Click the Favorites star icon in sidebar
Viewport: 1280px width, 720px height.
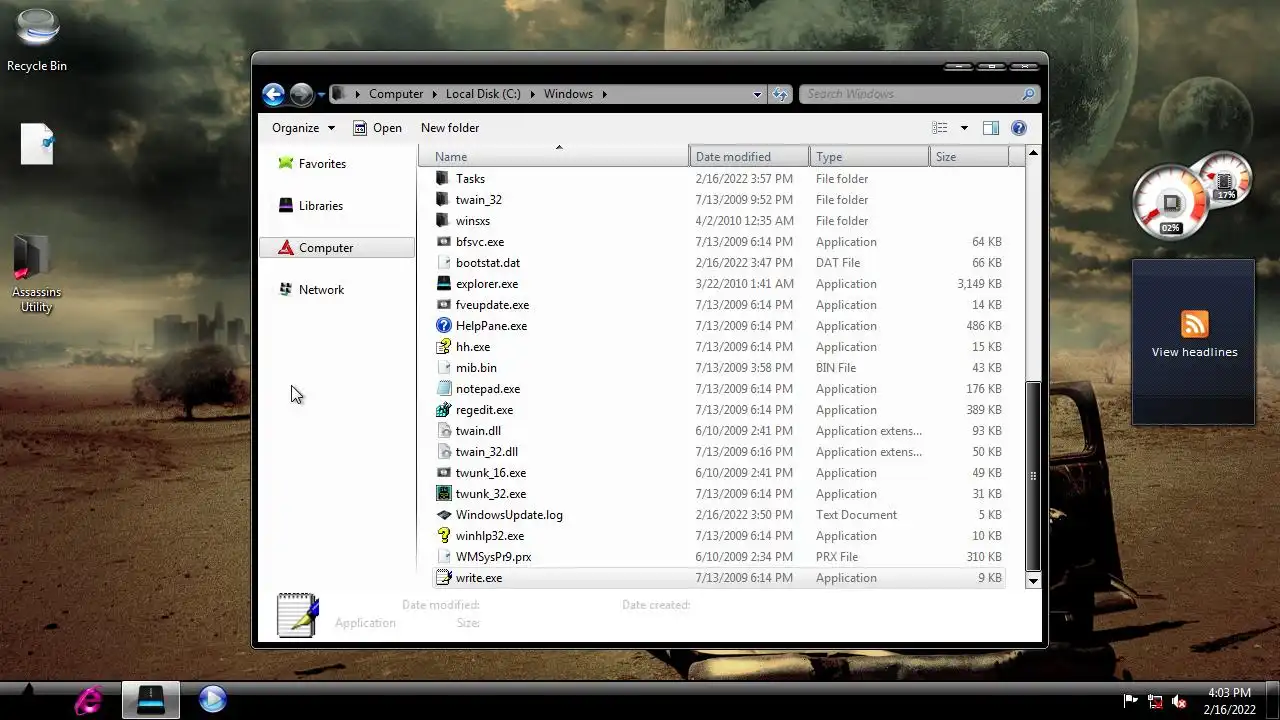pos(286,164)
